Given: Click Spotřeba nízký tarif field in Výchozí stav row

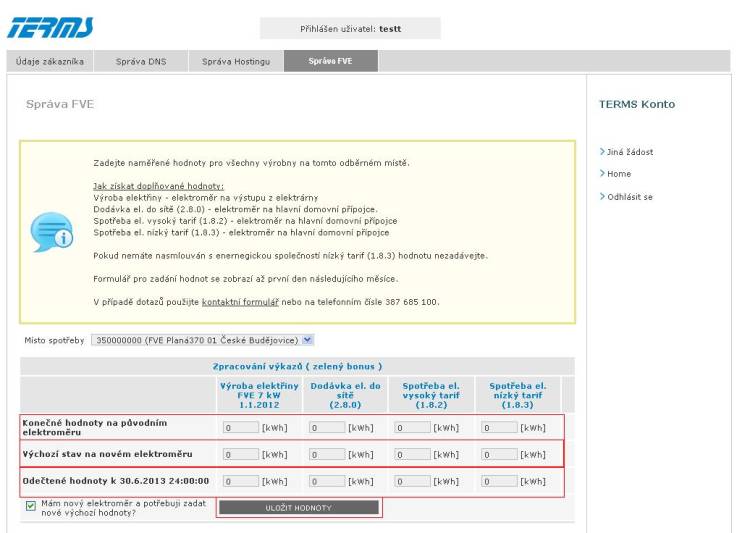Looking at the screenshot, I should point(498,454).
